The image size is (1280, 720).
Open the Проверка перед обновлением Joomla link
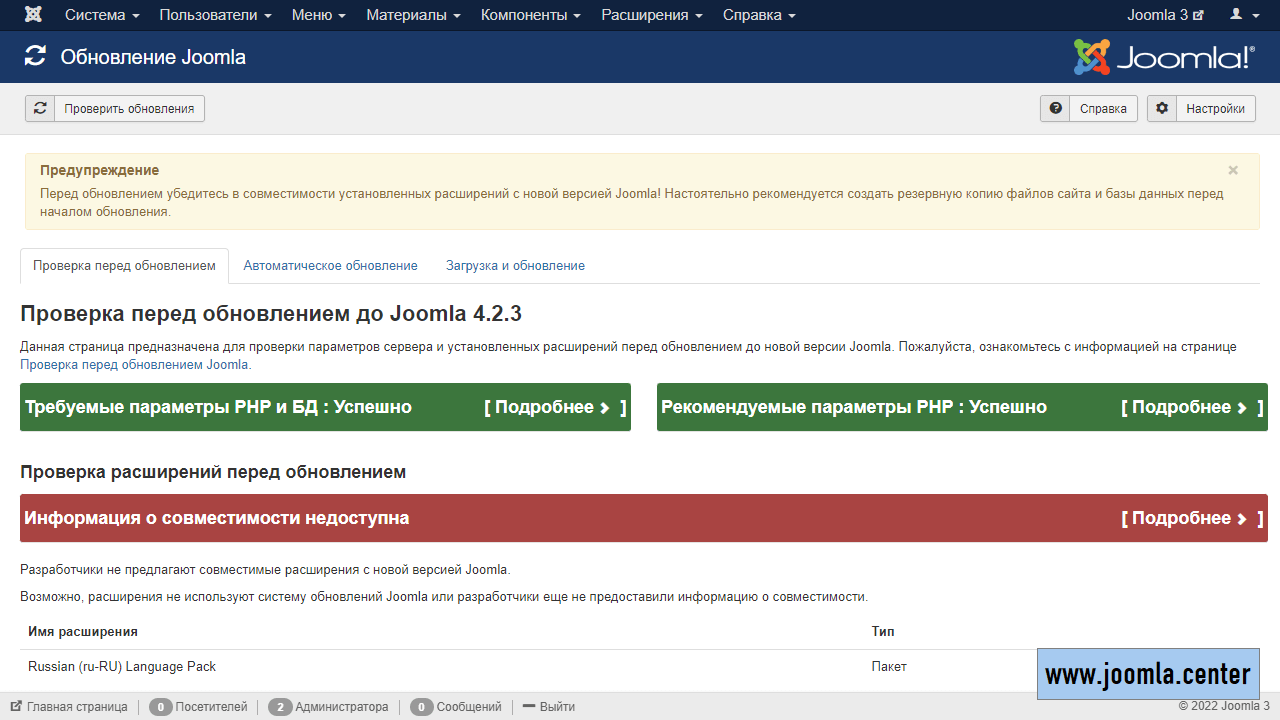click(135, 365)
